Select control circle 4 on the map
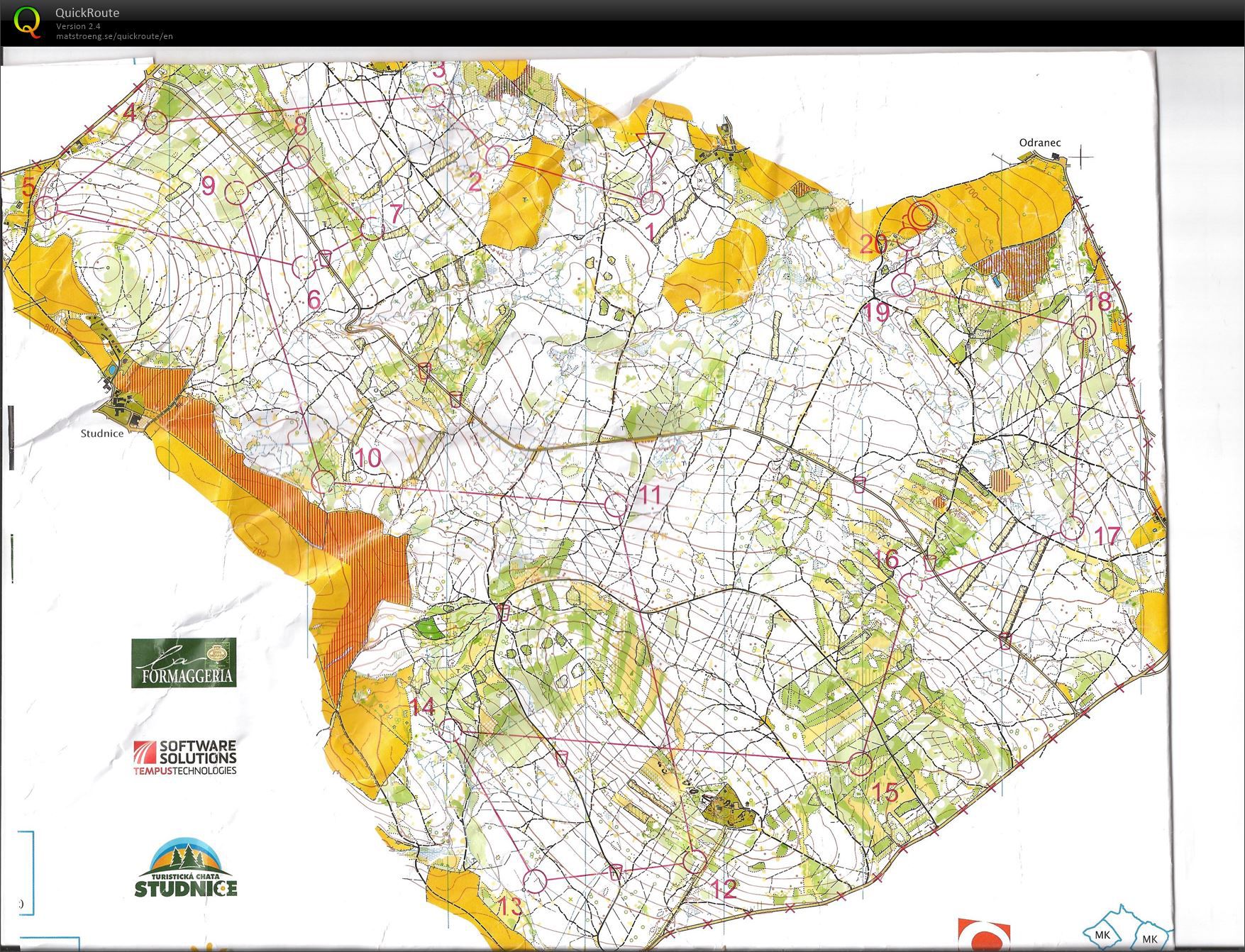Screen dimensions: 1245x952 (156, 122)
